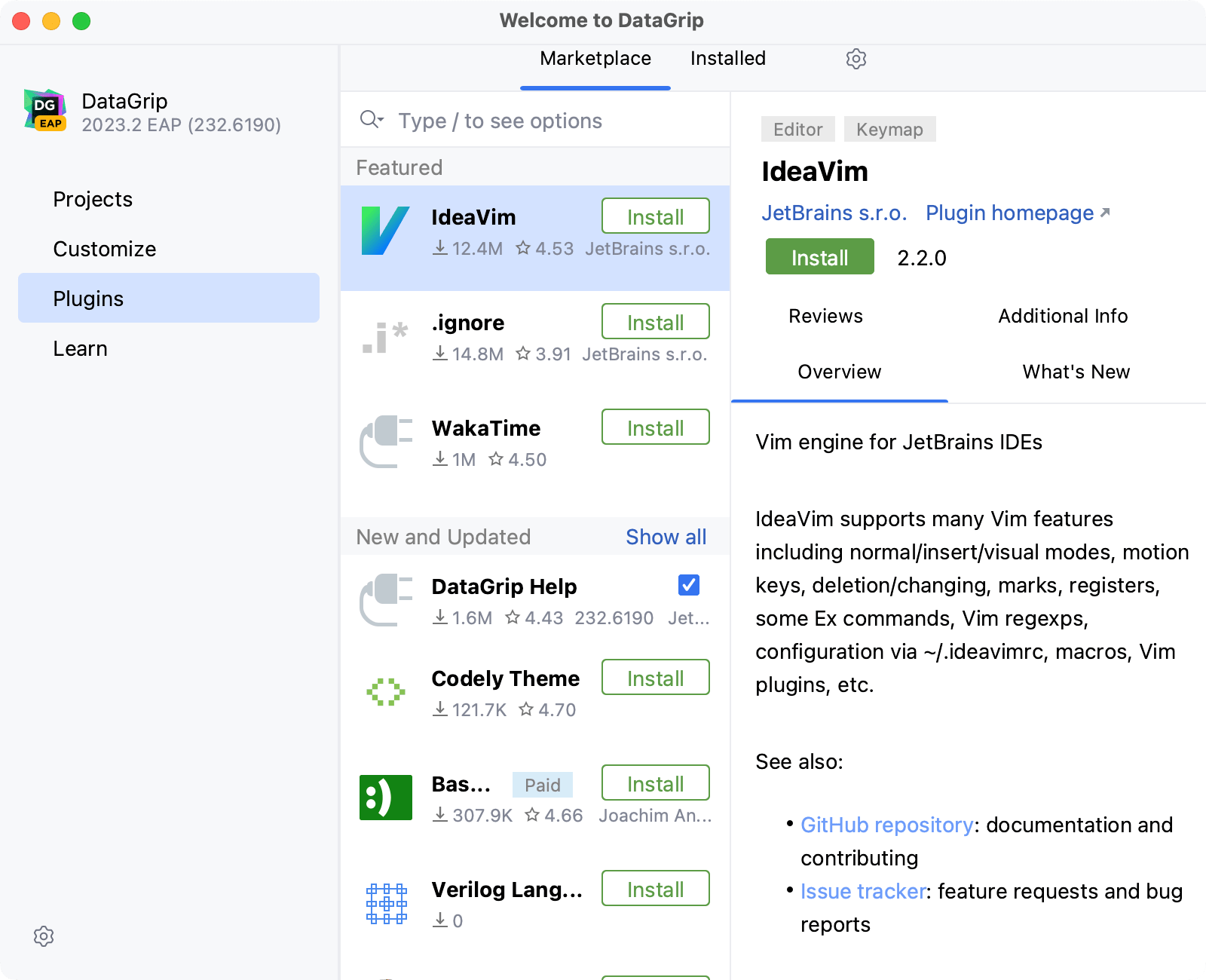1206x980 pixels.
Task: Show all New and Updated plugins
Action: click(x=666, y=537)
